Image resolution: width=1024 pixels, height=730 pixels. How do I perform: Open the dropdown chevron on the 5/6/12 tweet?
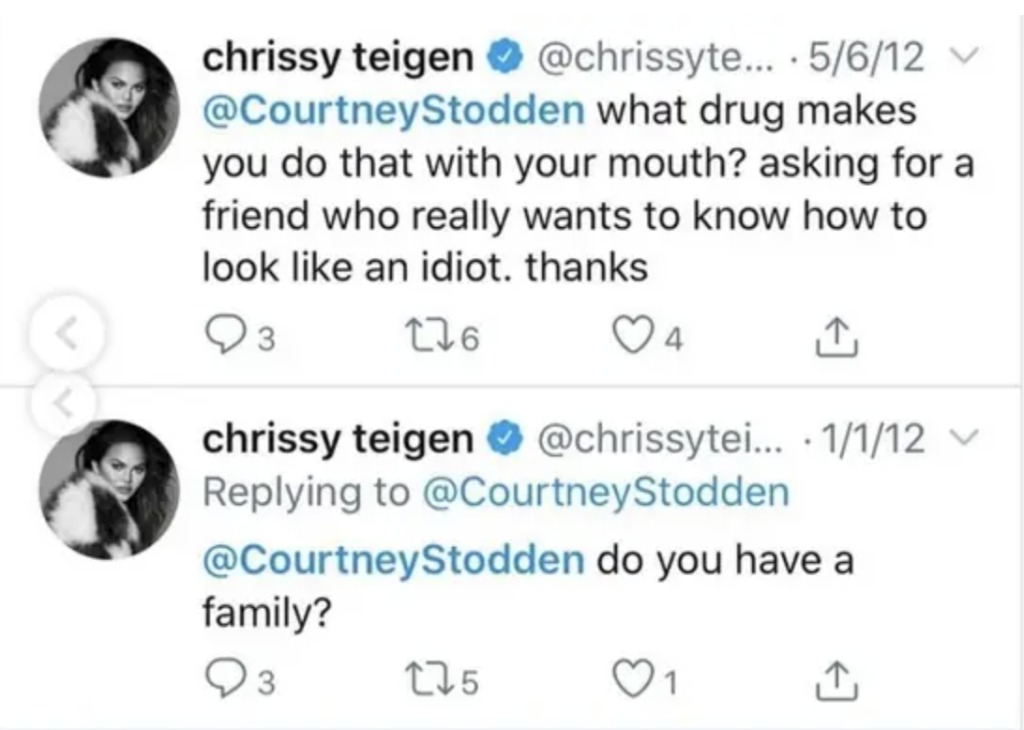964,56
